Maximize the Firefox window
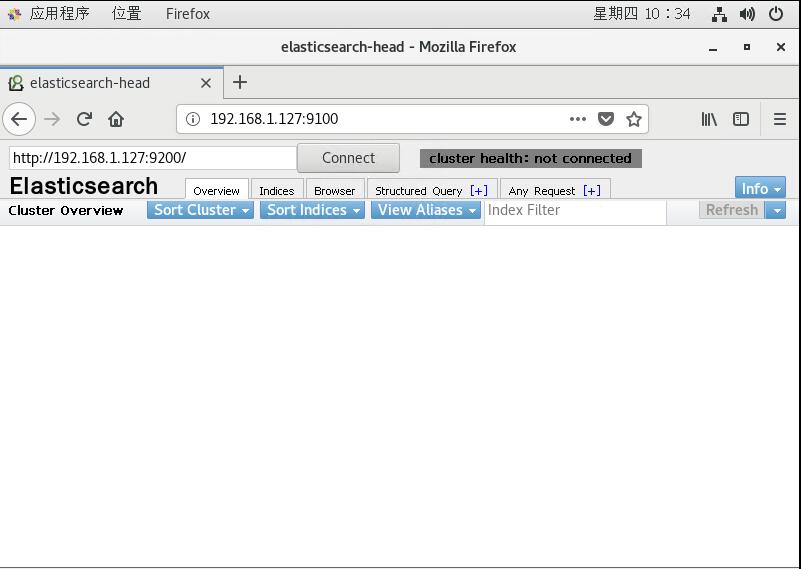Screen dimensions: 801x569 click(747, 47)
